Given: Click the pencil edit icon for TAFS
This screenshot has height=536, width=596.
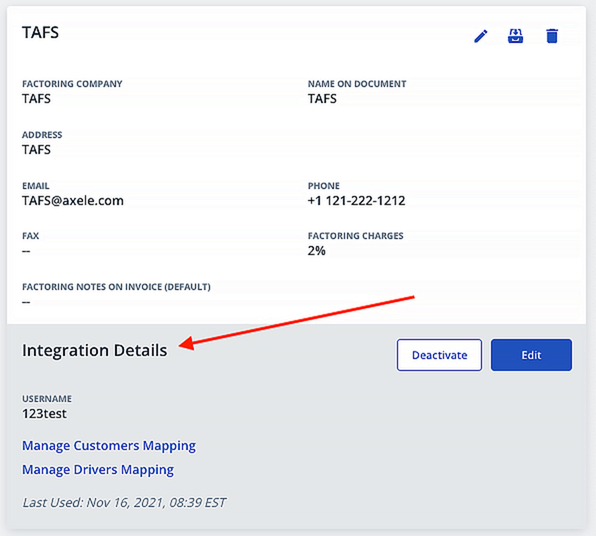Looking at the screenshot, I should point(480,36).
